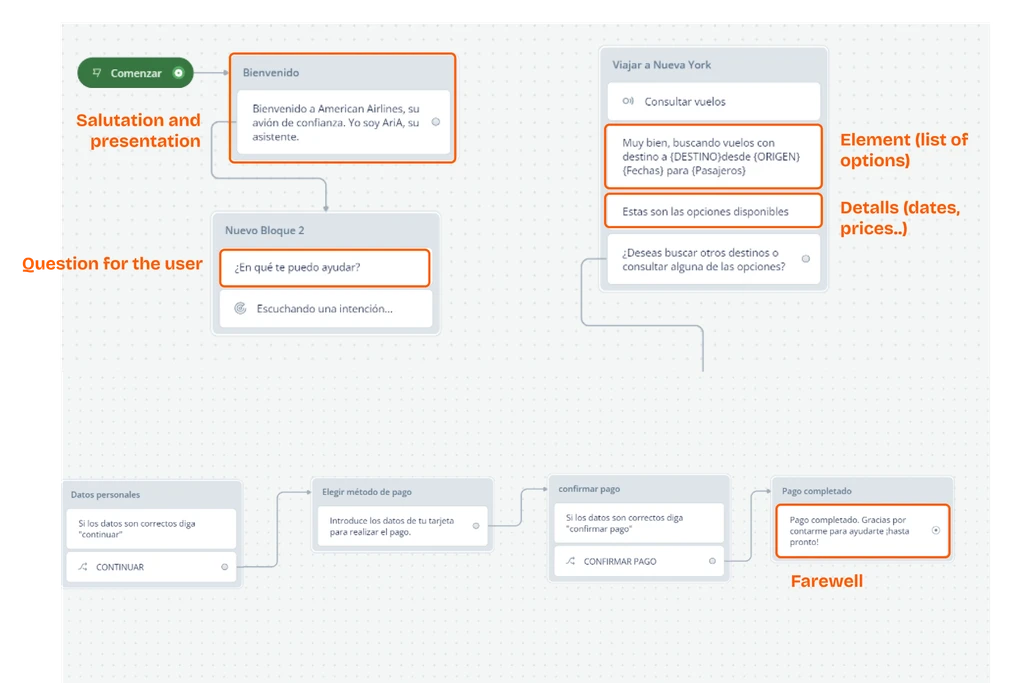Click the output port on the CONTINUAR step
Image resolution: width=1024 pixels, height=683 pixels.
[x=225, y=567]
